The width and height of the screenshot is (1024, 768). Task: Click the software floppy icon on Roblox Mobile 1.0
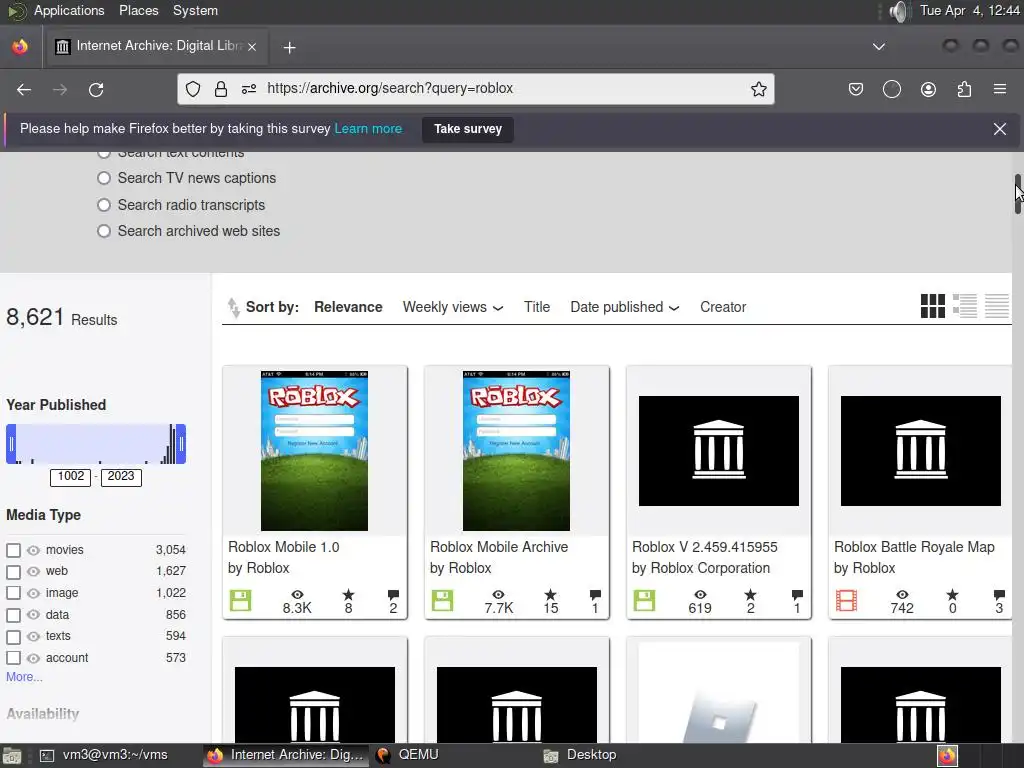tap(240, 600)
